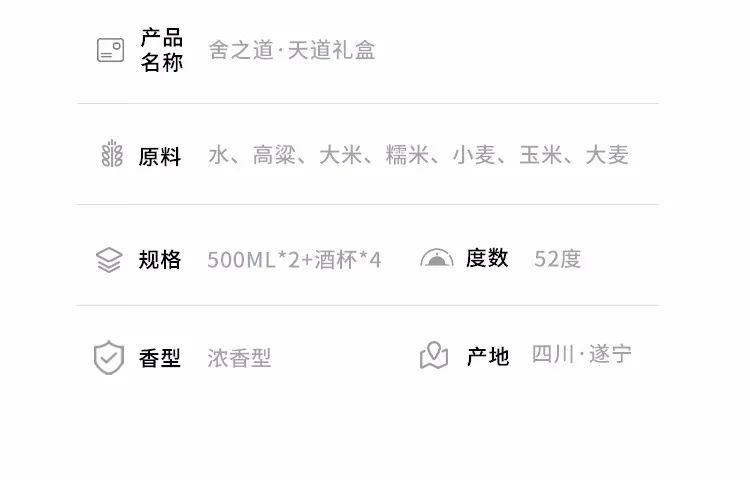Click the stacked layers specification icon
Image resolution: width=750 pixels, height=480 pixels.
(x=109, y=260)
